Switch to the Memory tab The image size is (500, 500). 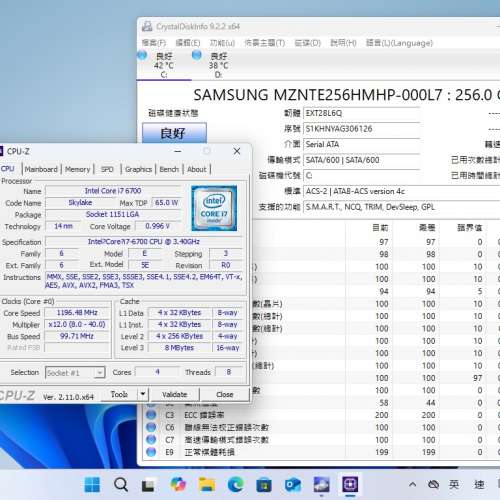pos(77,169)
